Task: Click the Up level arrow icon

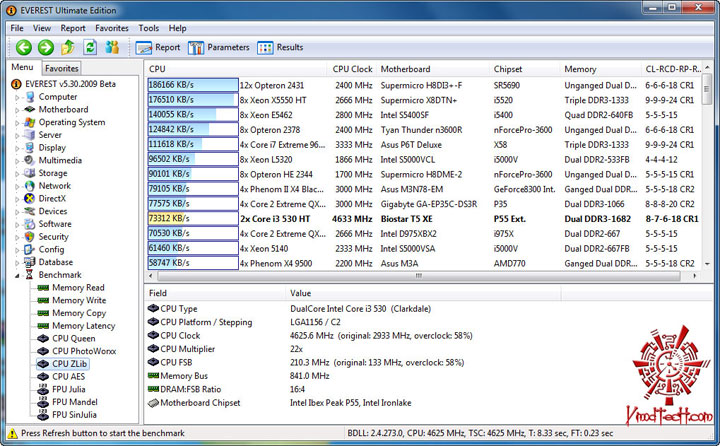Action: [68, 47]
